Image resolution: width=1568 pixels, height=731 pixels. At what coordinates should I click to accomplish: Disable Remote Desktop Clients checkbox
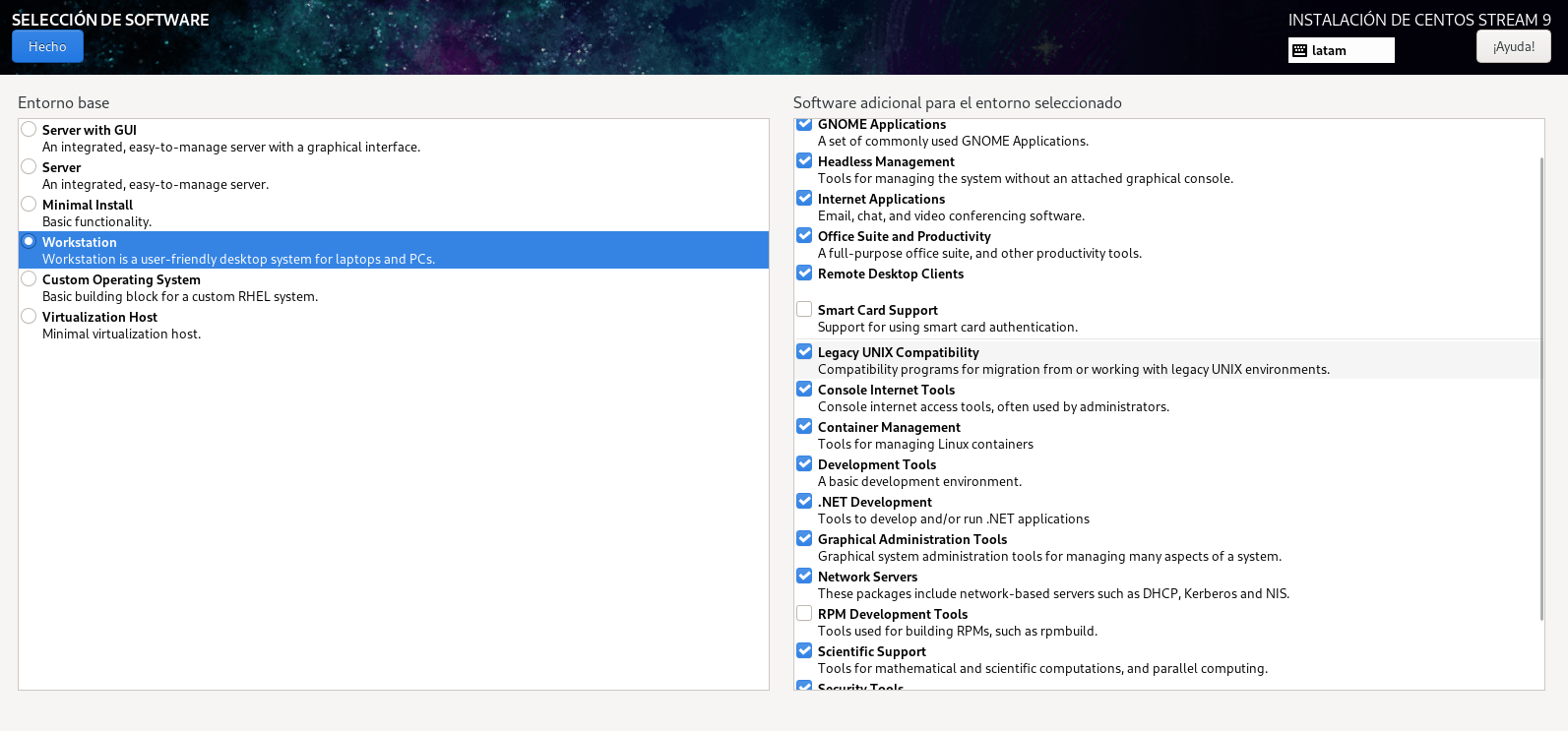click(x=804, y=274)
